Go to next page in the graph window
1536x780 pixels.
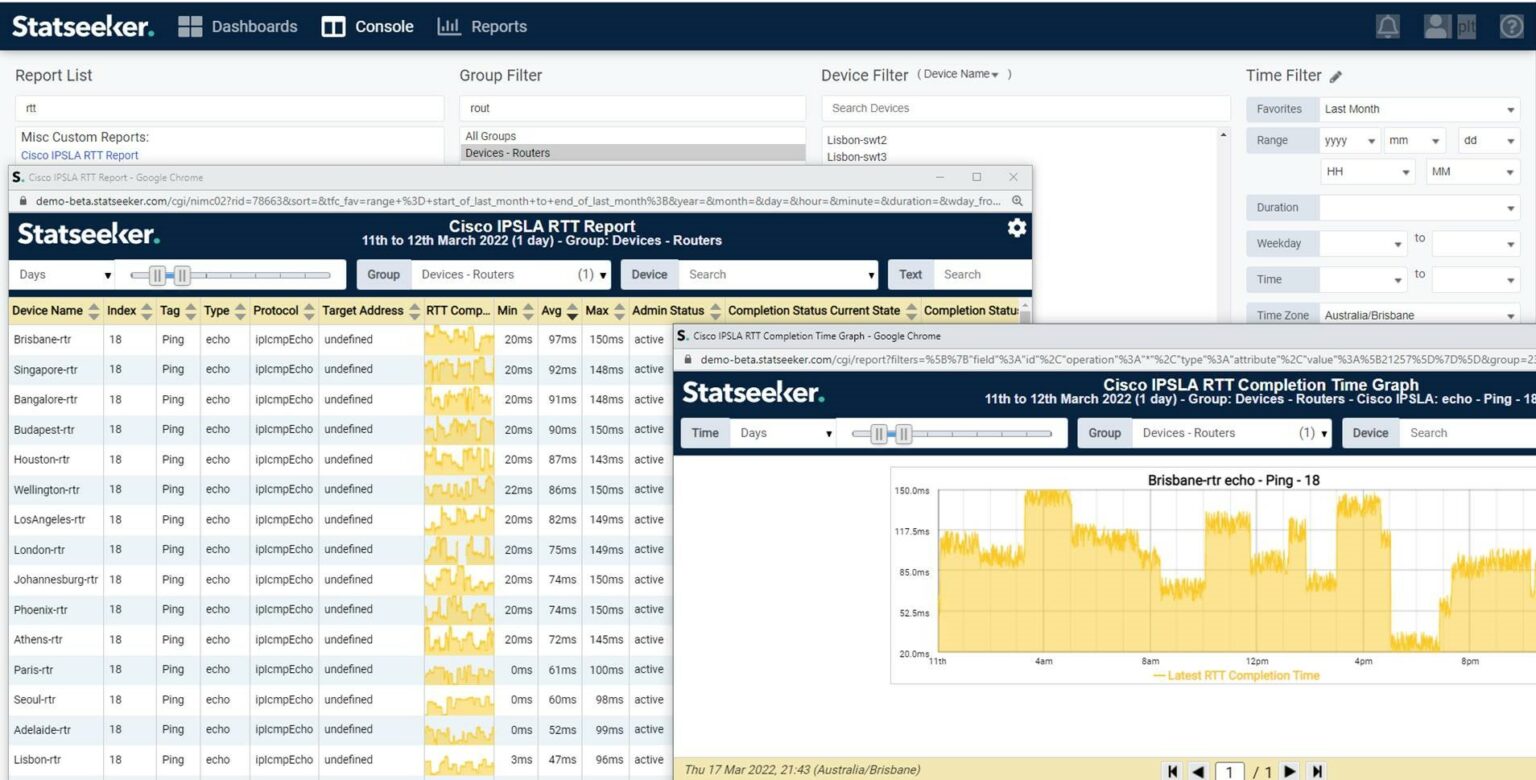point(1291,771)
